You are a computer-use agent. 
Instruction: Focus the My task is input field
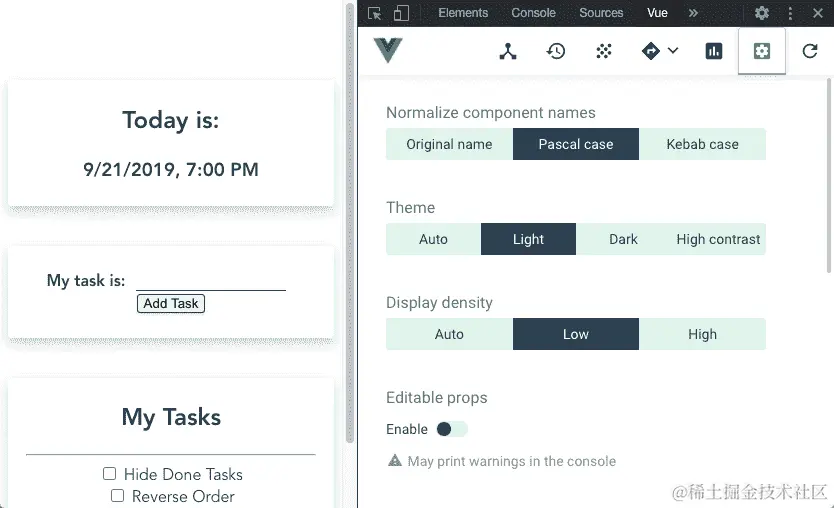click(x=211, y=280)
